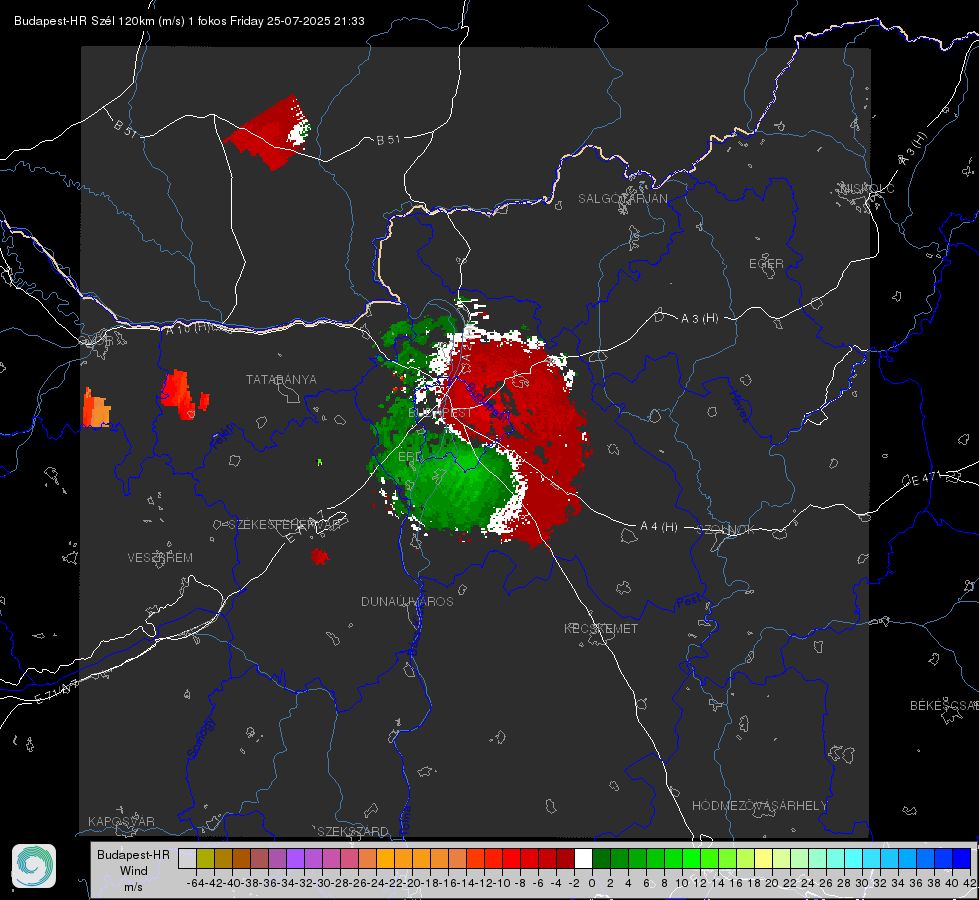The width and height of the screenshot is (979, 900).
Task: Click the SZOLNOK city label
Action: [726, 530]
